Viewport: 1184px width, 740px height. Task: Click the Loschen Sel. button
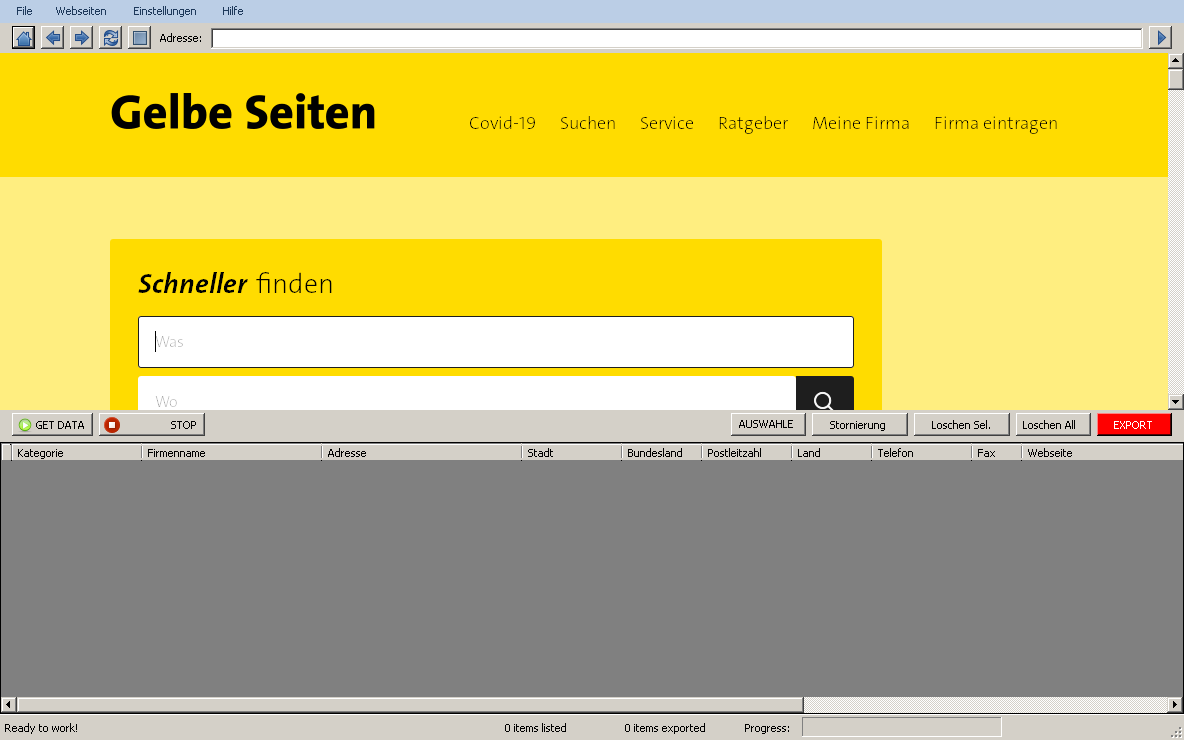960,425
